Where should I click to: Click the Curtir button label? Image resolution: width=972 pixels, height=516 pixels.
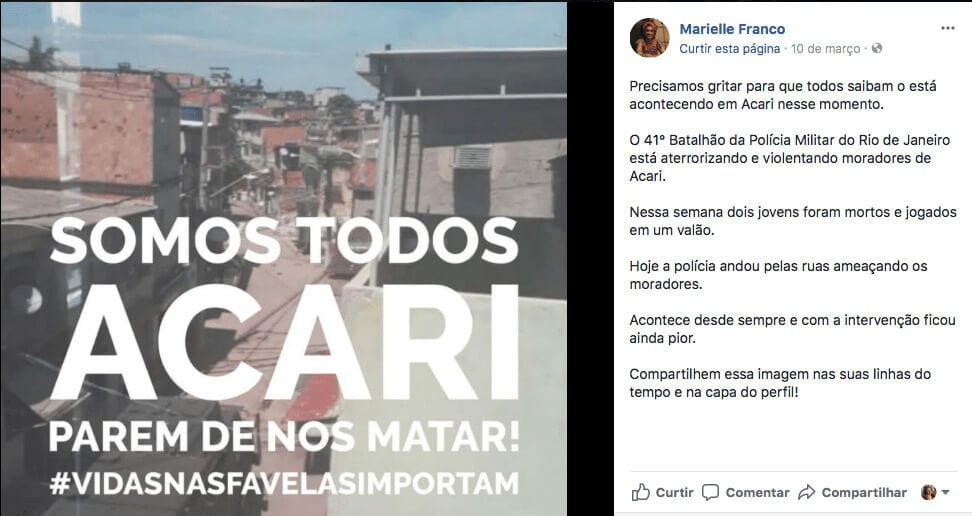(674, 492)
